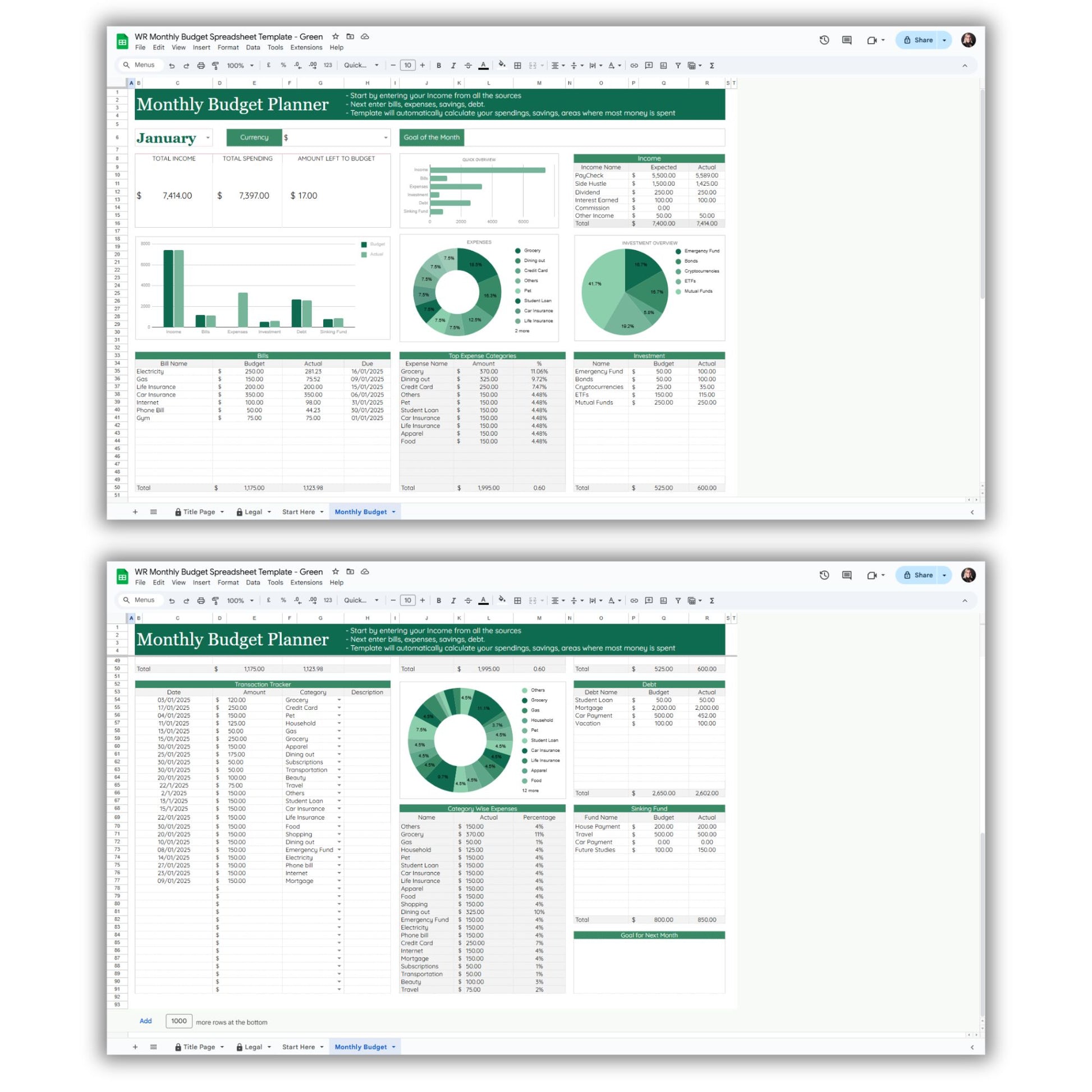
Task: Click account avatar in top window
Action: [968, 40]
